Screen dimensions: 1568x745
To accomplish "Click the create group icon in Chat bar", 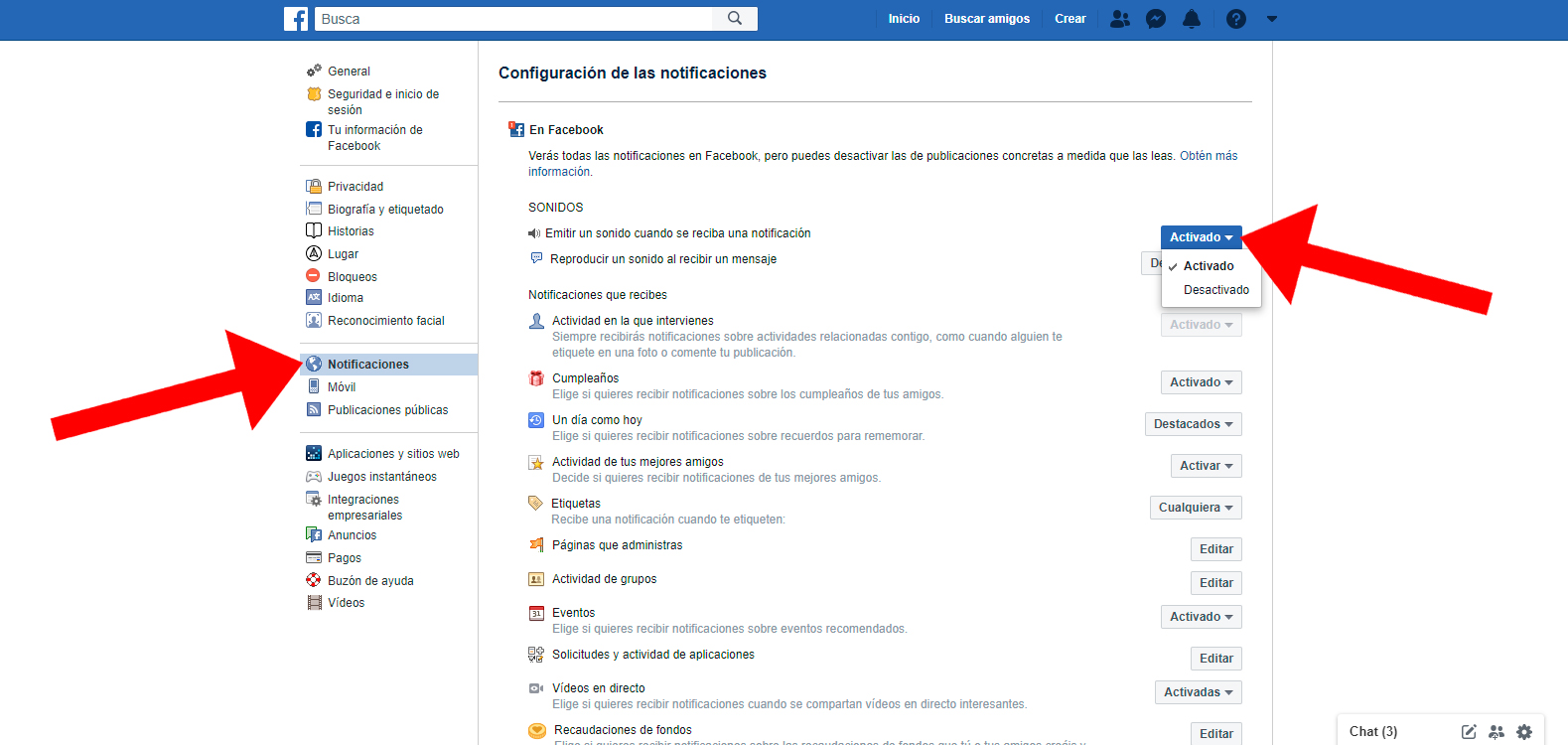I will pyautogui.click(x=1497, y=732).
